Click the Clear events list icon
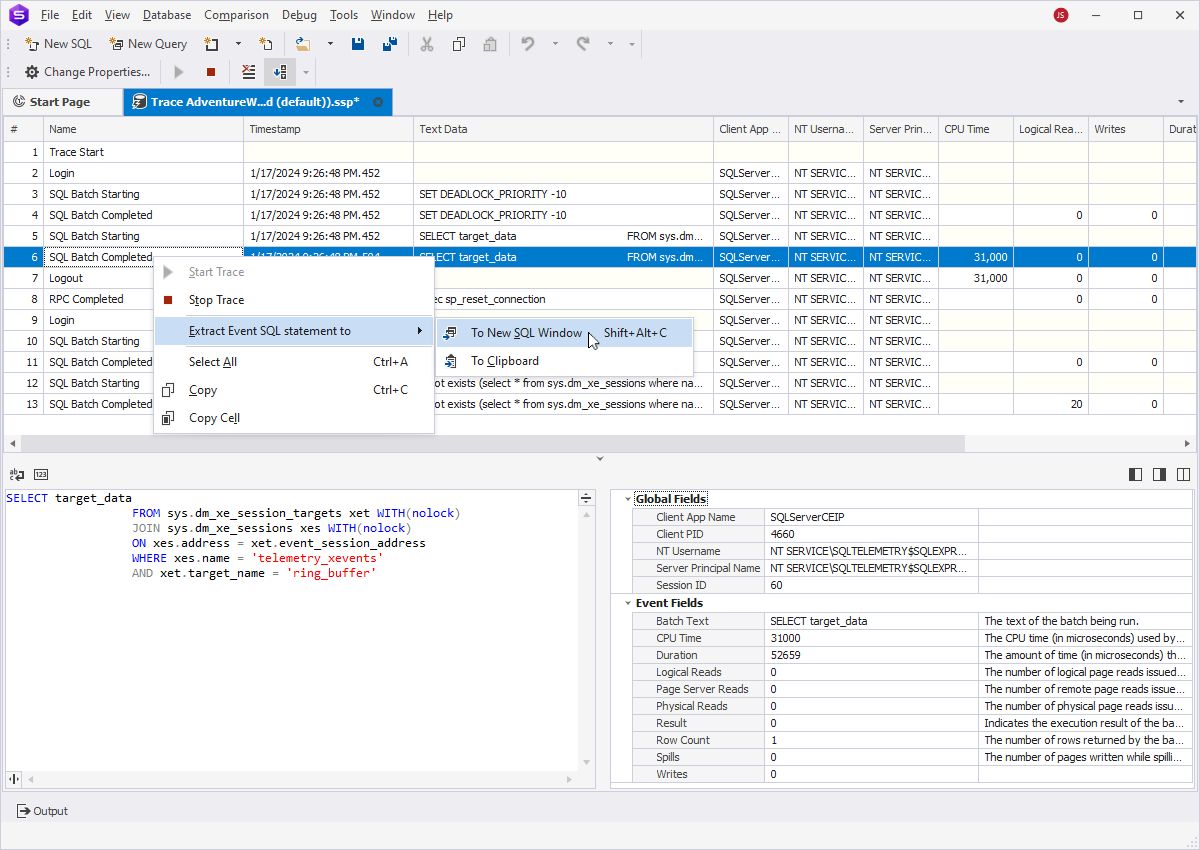Viewport: 1200px width, 850px height. coord(249,72)
